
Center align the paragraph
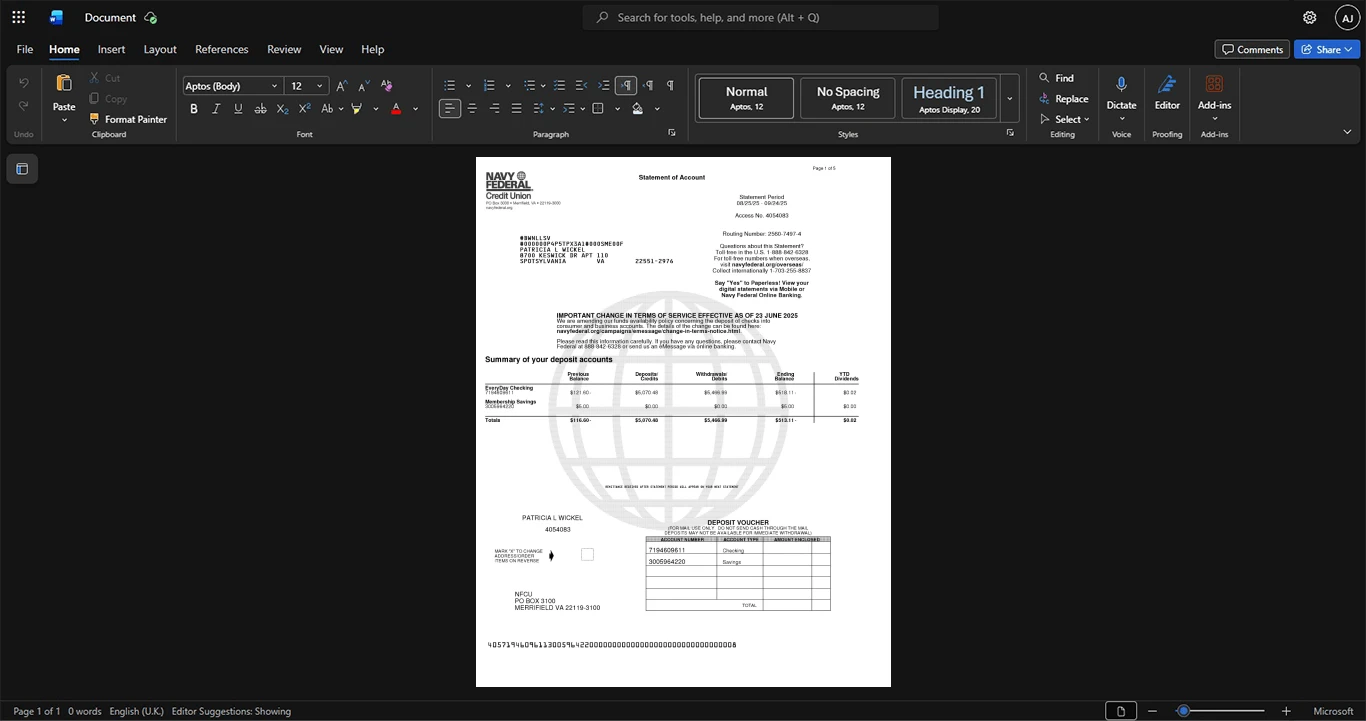pyautogui.click(x=472, y=108)
